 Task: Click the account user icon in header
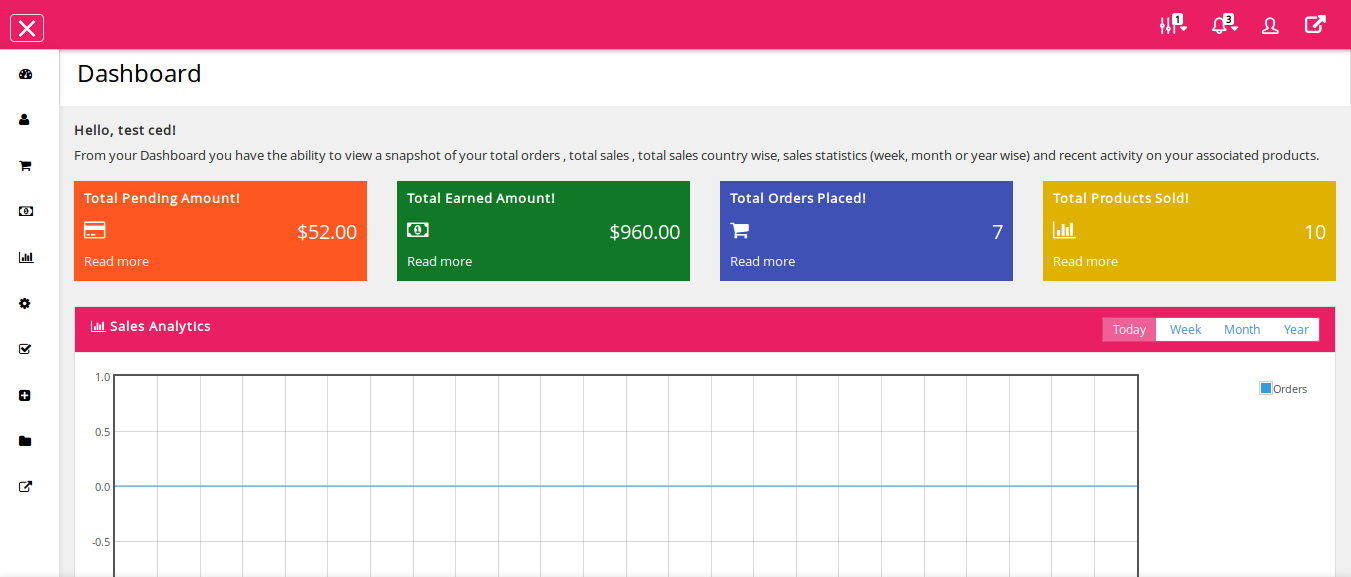coord(1270,26)
